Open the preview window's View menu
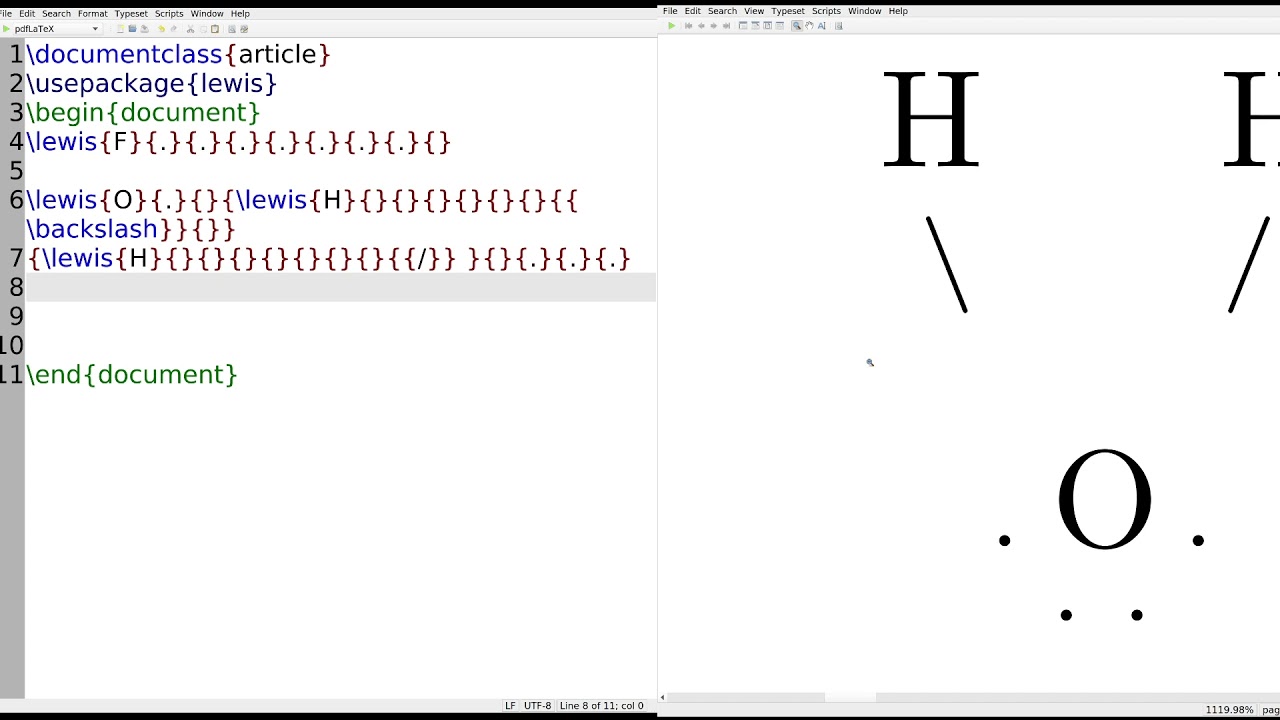 (754, 11)
